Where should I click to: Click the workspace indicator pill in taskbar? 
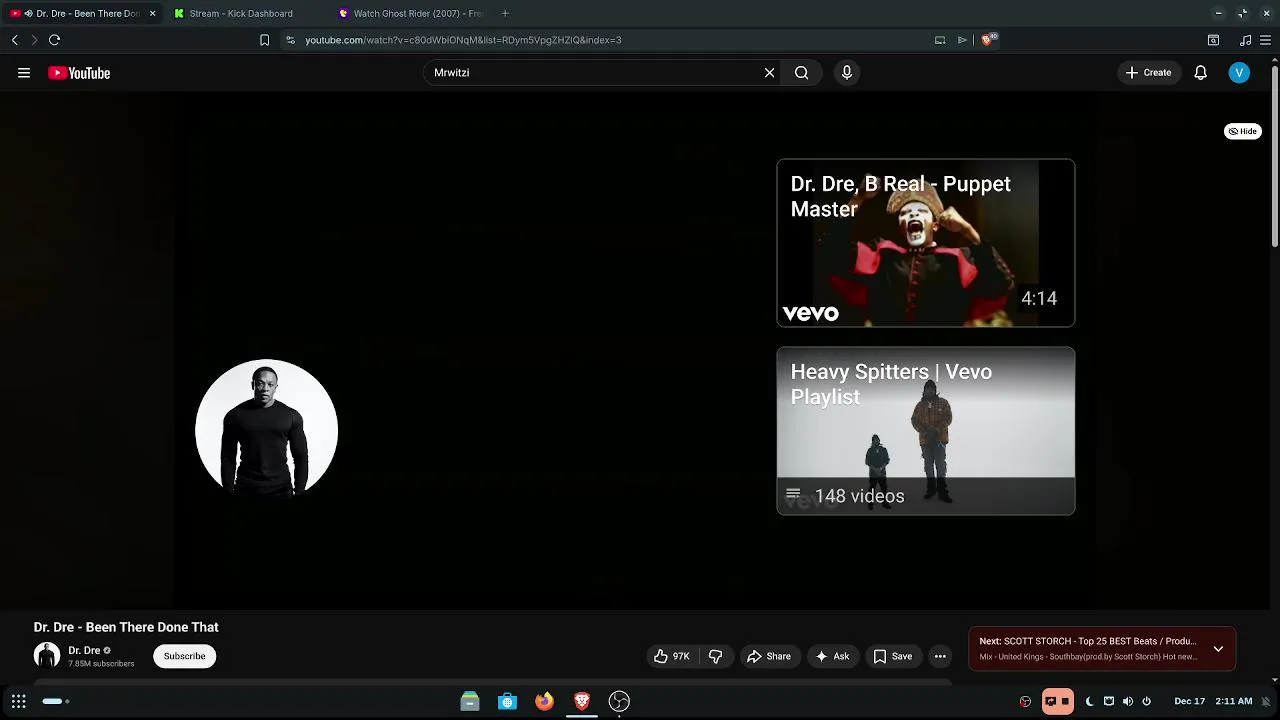coord(55,701)
